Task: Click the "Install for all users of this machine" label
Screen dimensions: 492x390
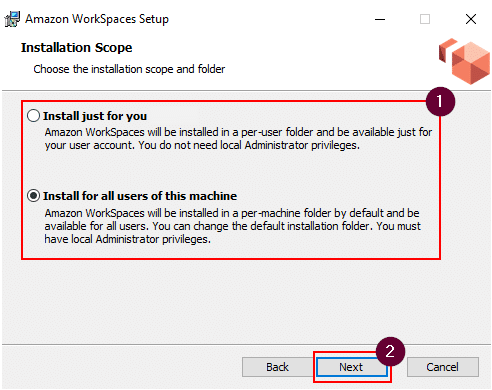Action: click(140, 196)
